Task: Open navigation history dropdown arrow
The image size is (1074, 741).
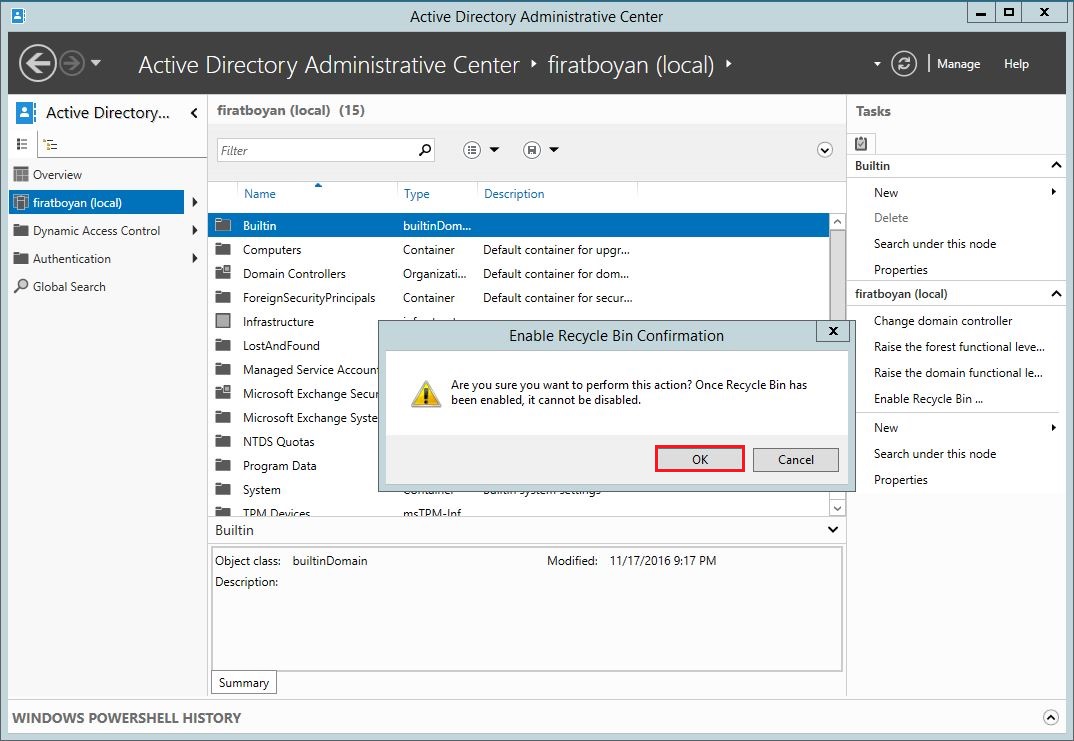Action: pos(96,63)
